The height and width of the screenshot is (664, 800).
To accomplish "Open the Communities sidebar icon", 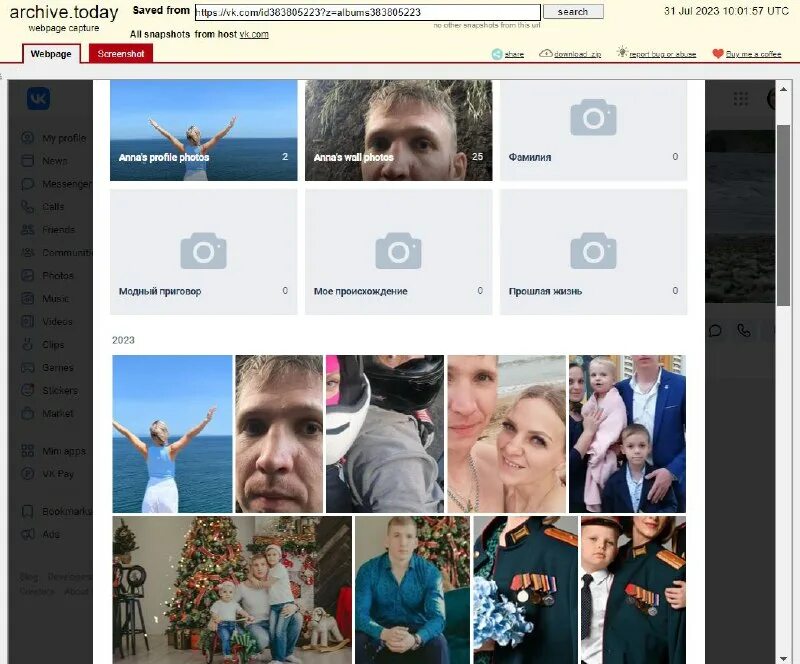I will click(x=28, y=253).
